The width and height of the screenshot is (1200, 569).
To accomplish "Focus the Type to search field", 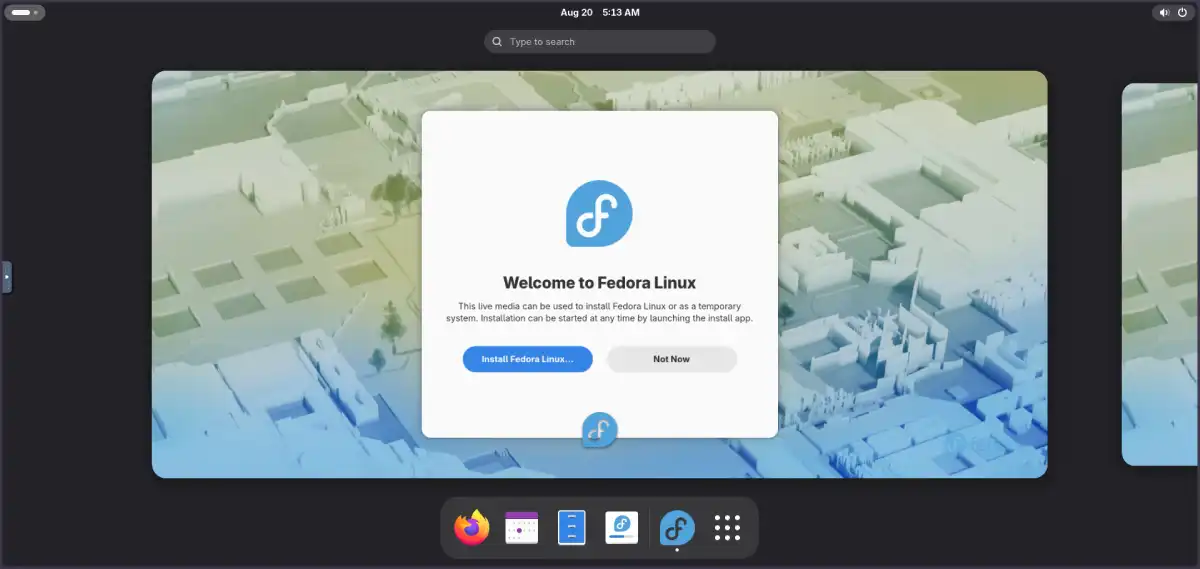I will pos(600,42).
